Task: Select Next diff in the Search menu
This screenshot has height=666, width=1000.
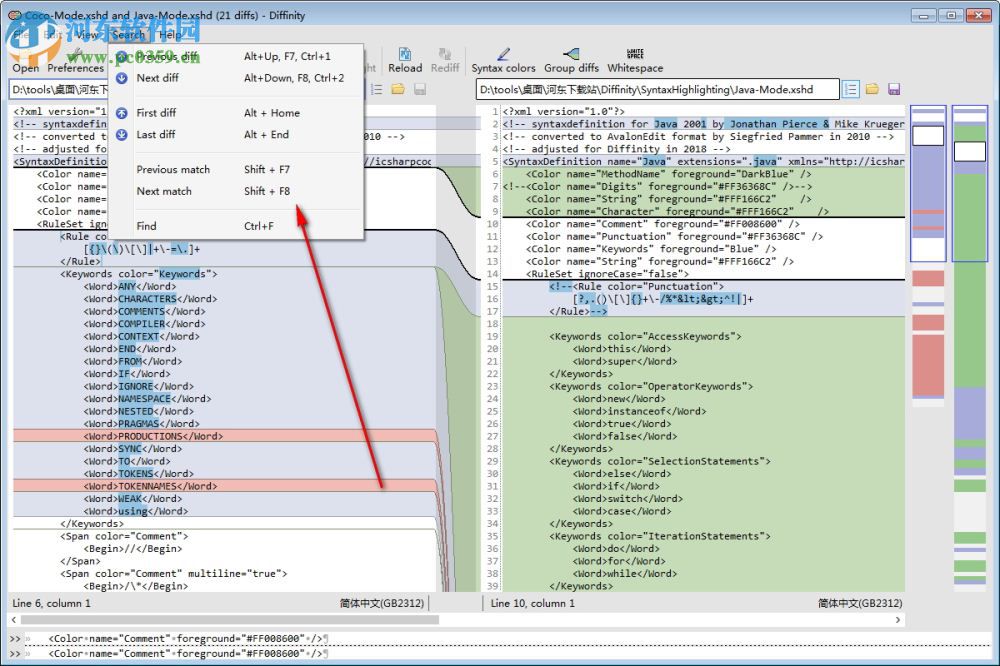Action: pyautogui.click(x=157, y=78)
